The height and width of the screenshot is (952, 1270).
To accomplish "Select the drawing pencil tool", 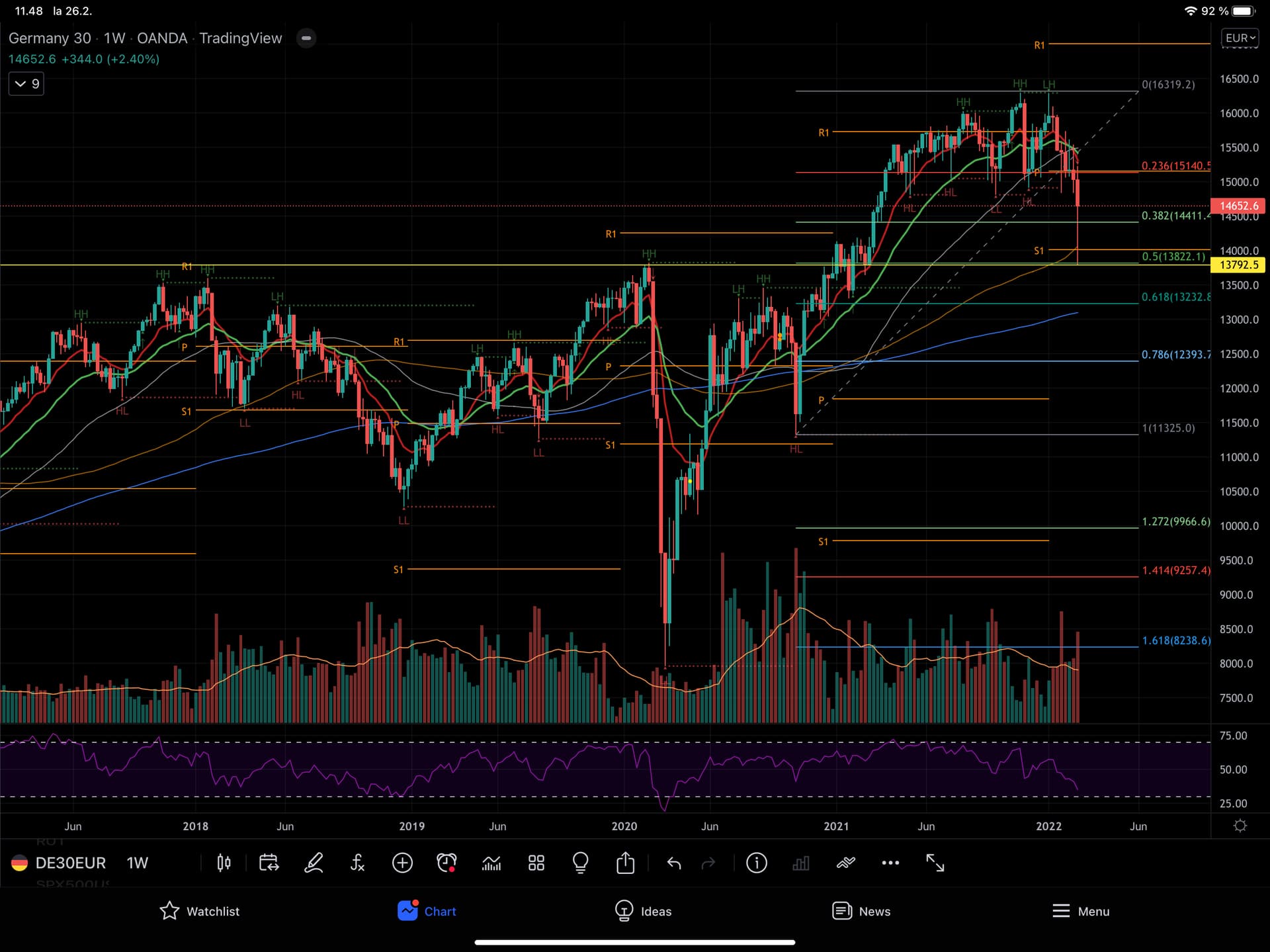I will [x=314, y=863].
